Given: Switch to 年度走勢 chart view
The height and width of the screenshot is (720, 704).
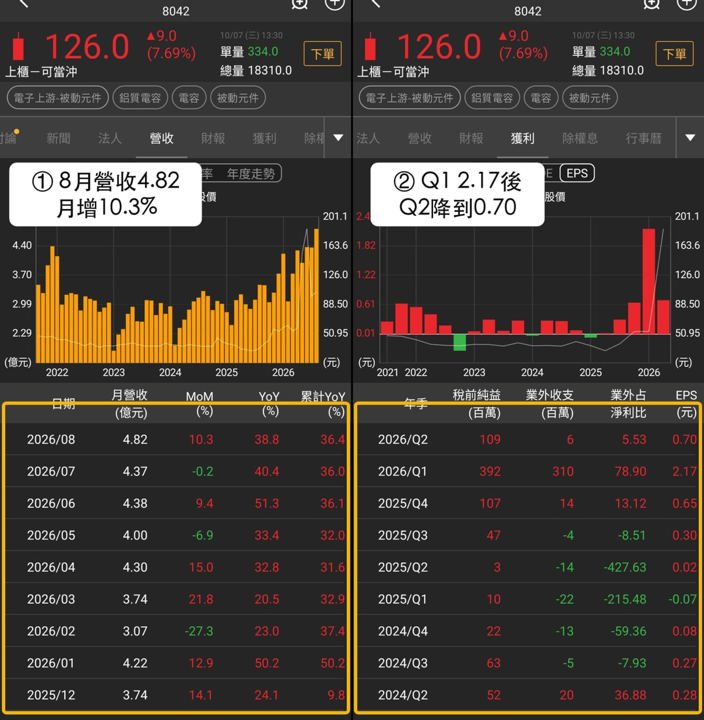Looking at the screenshot, I should [x=251, y=174].
